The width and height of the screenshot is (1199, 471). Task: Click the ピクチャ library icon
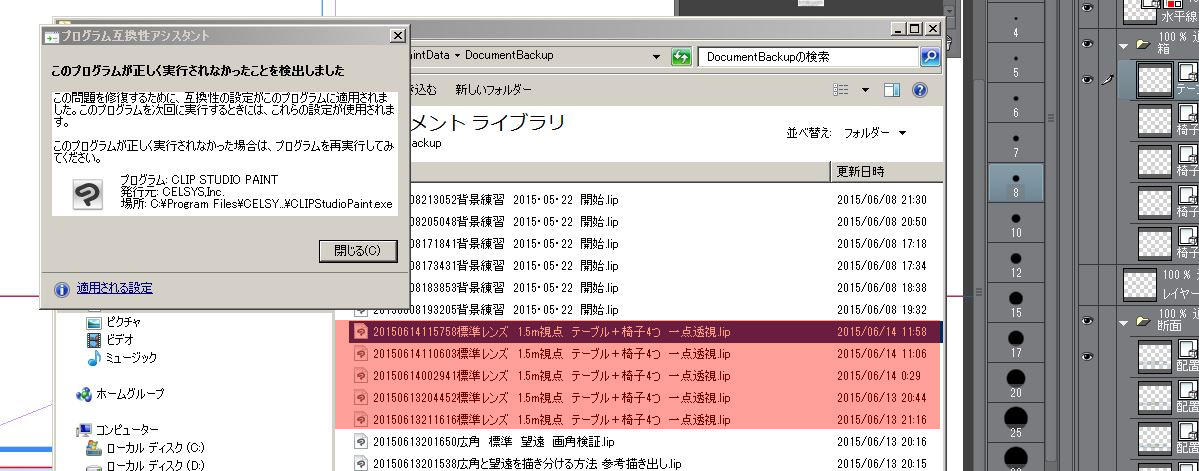coord(94,322)
